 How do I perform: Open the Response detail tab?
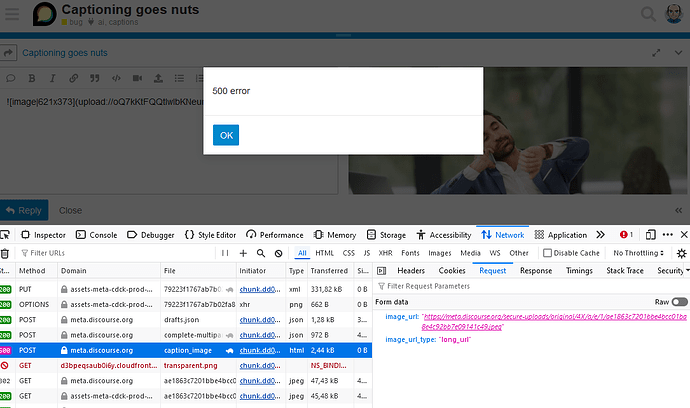click(x=536, y=271)
